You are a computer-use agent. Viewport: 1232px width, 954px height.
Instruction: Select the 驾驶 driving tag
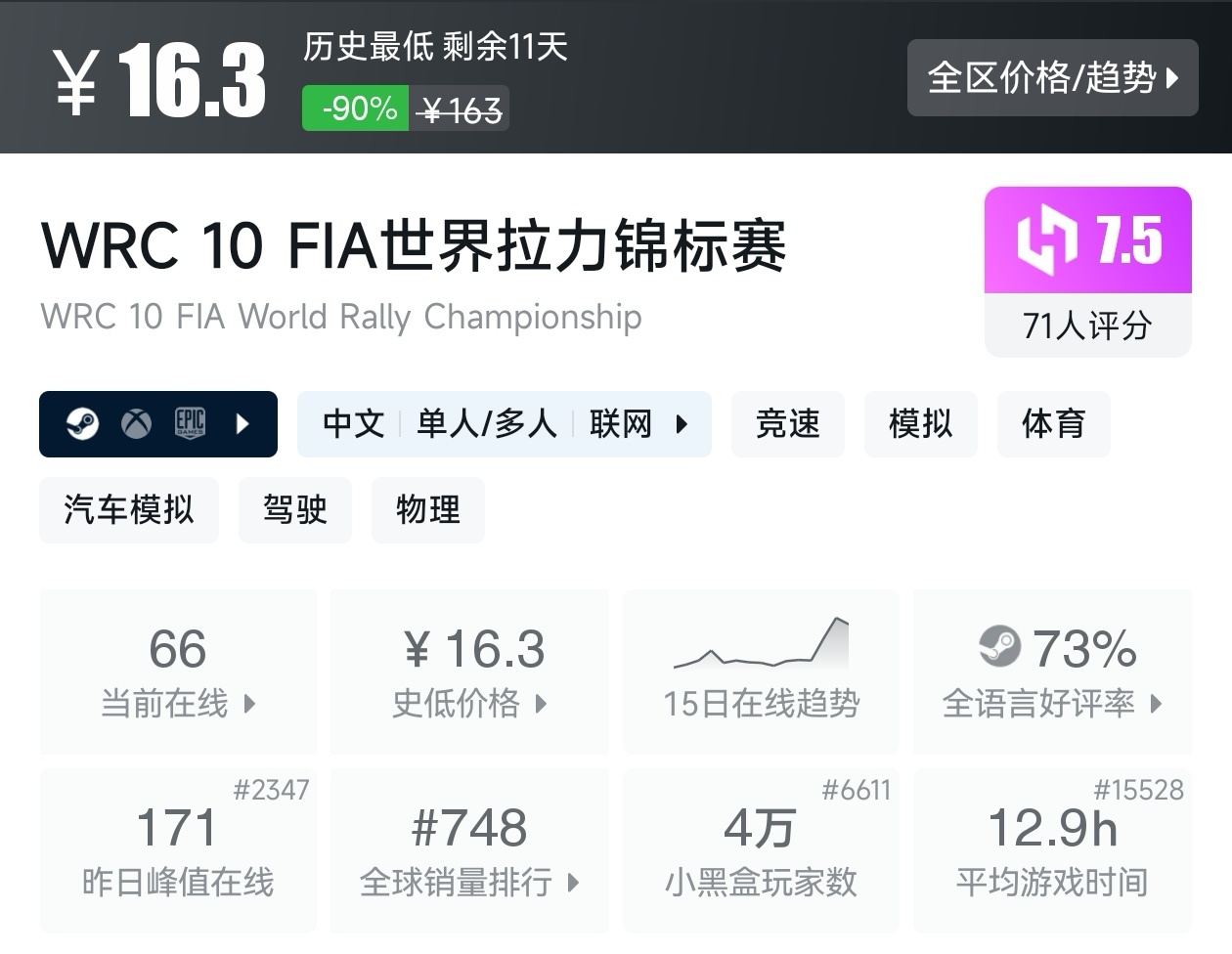tap(294, 510)
